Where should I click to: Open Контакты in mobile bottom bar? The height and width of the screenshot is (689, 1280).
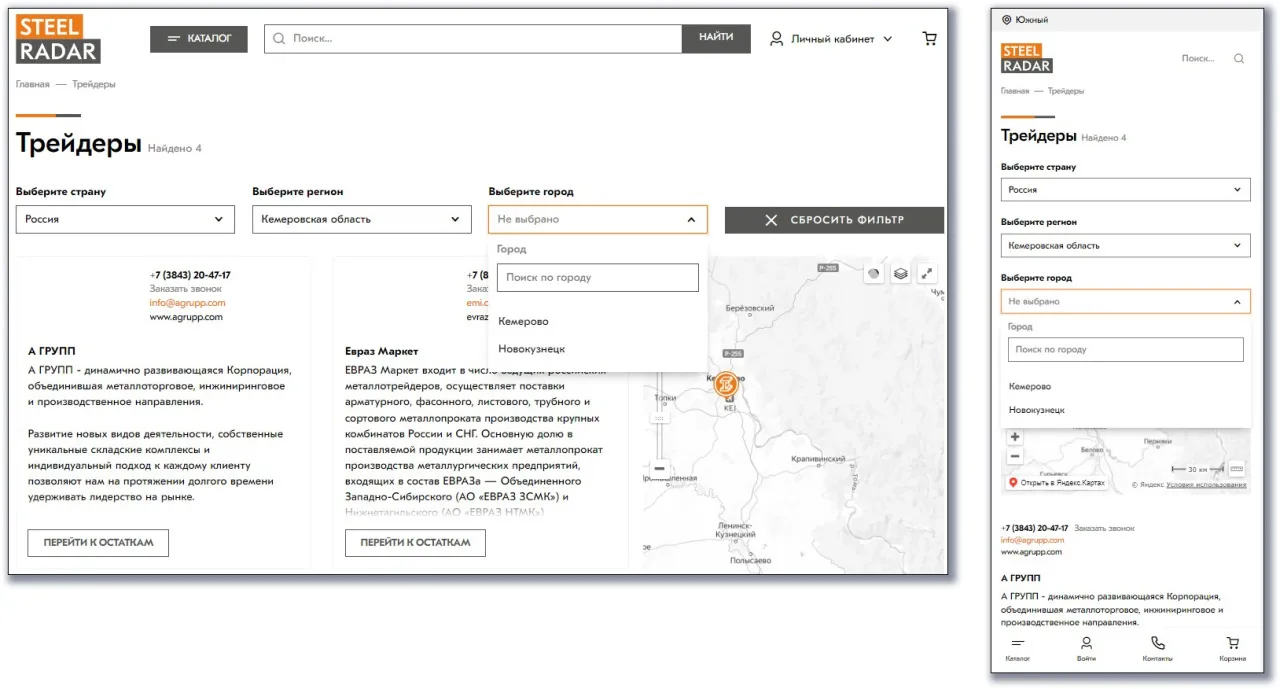tap(1157, 648)
